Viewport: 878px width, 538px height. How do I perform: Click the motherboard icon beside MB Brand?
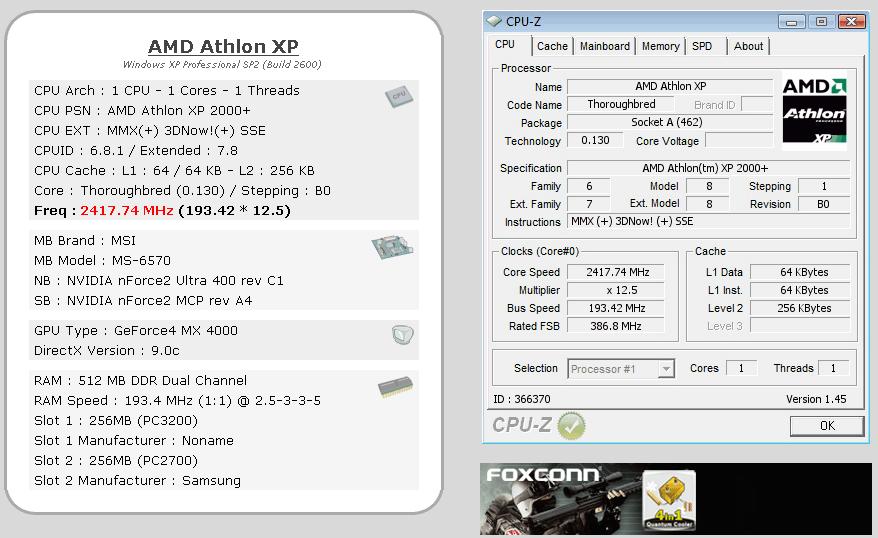point(393,247)
